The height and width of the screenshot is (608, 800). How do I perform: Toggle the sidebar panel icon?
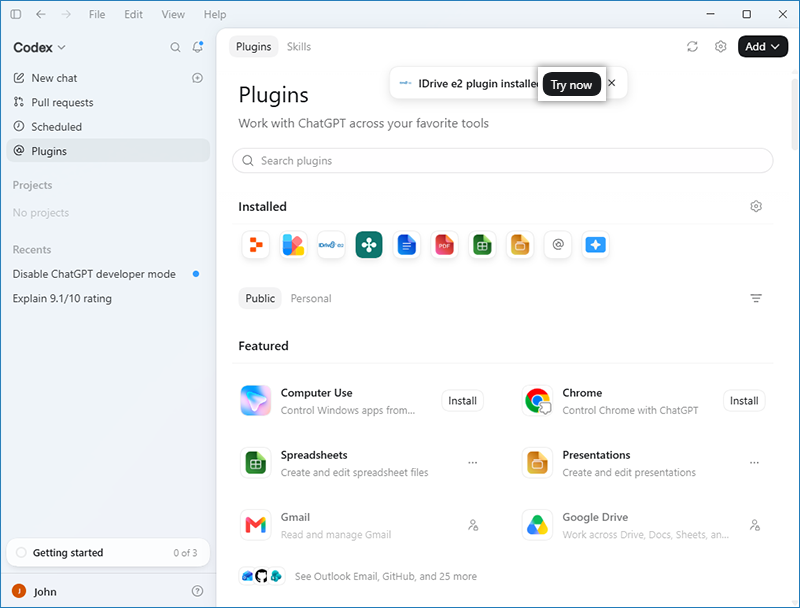[x=16, y=14]
